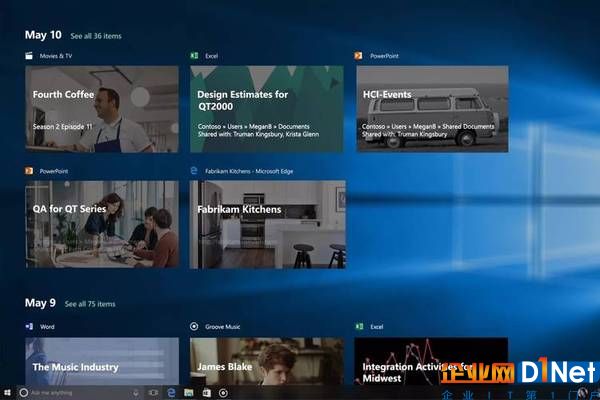
Task: Click the 'Ask me anything' search box
Action: 78,393
